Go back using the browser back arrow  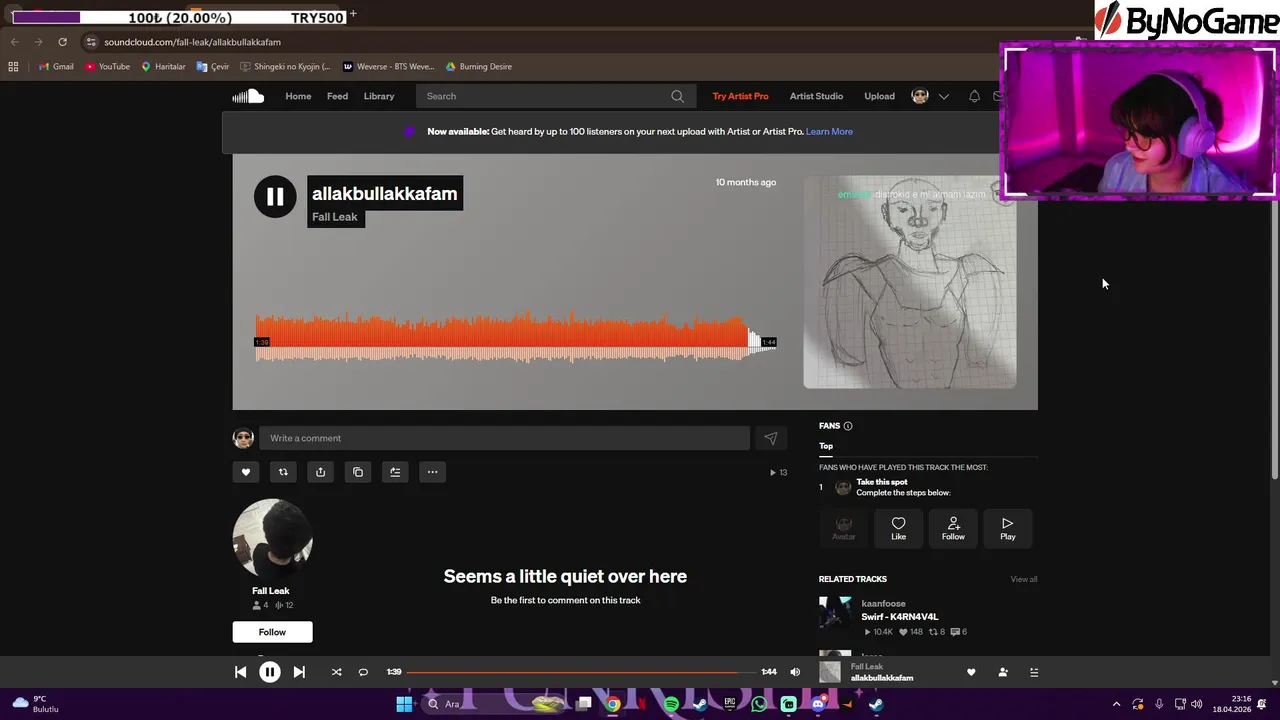14,42
